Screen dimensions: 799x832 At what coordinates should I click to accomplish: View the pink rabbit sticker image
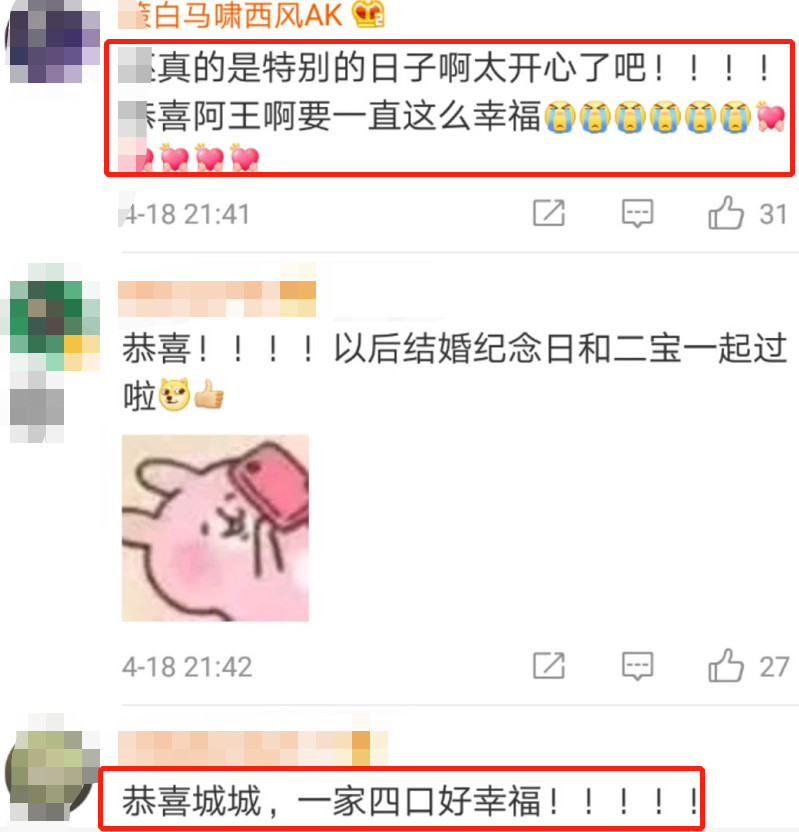(215, 528)
